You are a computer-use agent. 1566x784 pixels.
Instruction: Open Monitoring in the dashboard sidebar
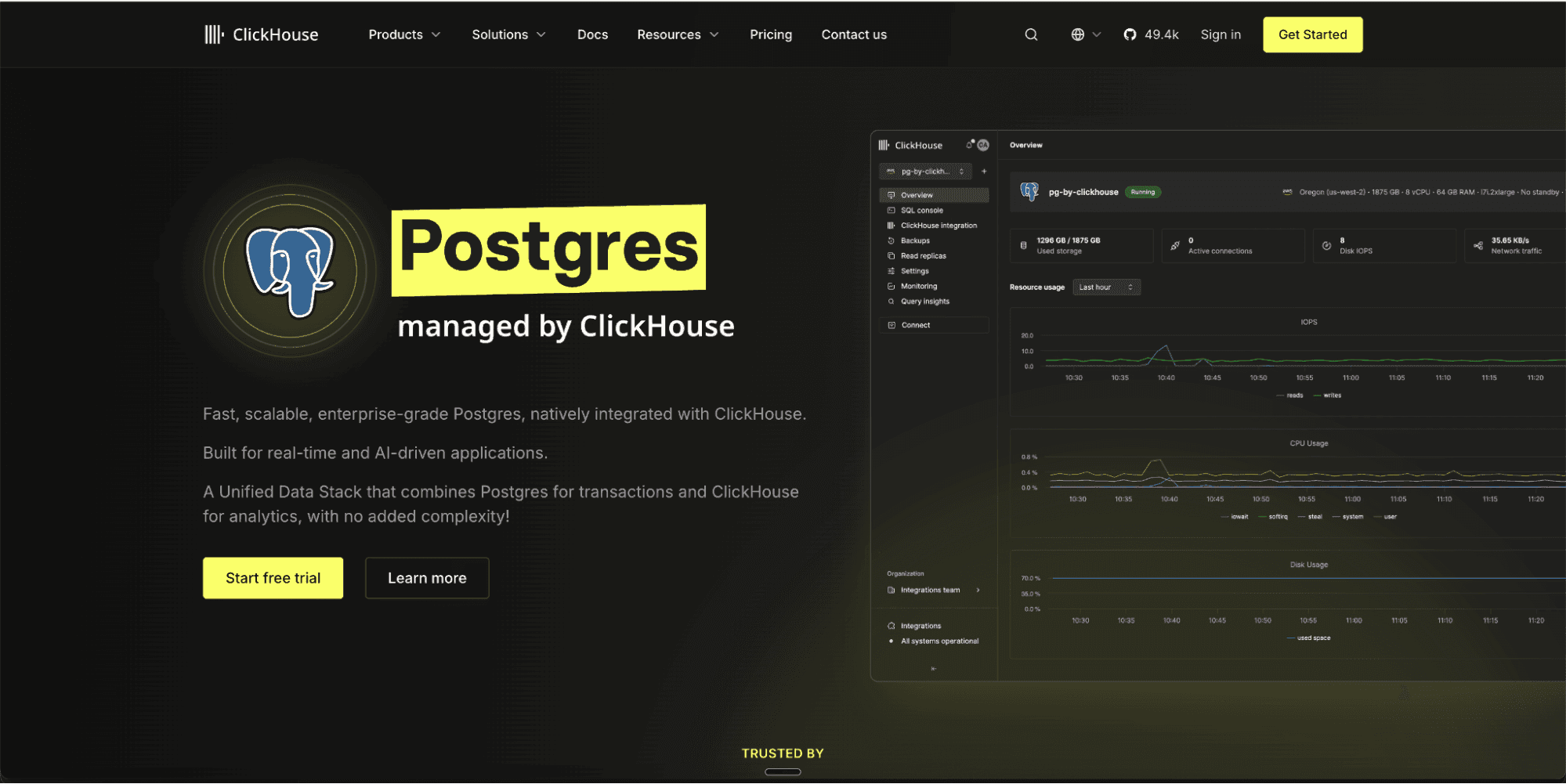tap(934, 286)
